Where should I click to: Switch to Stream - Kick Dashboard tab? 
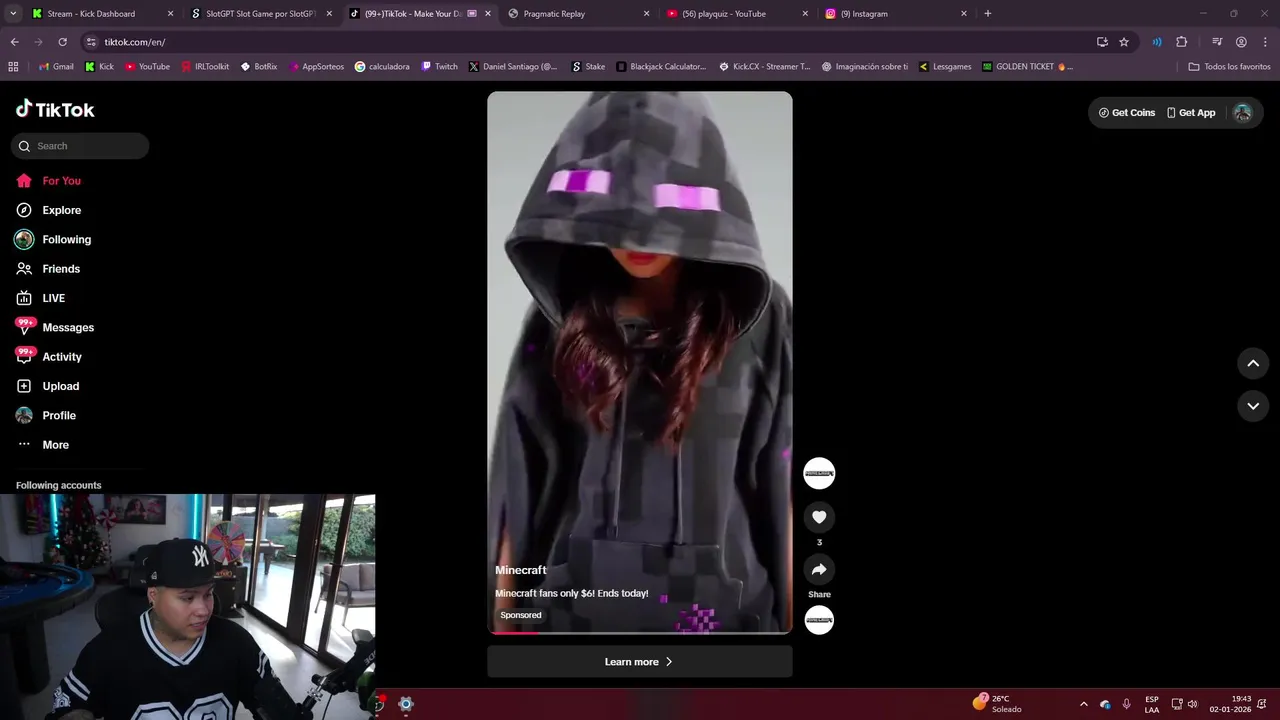(x=101, y=14)
